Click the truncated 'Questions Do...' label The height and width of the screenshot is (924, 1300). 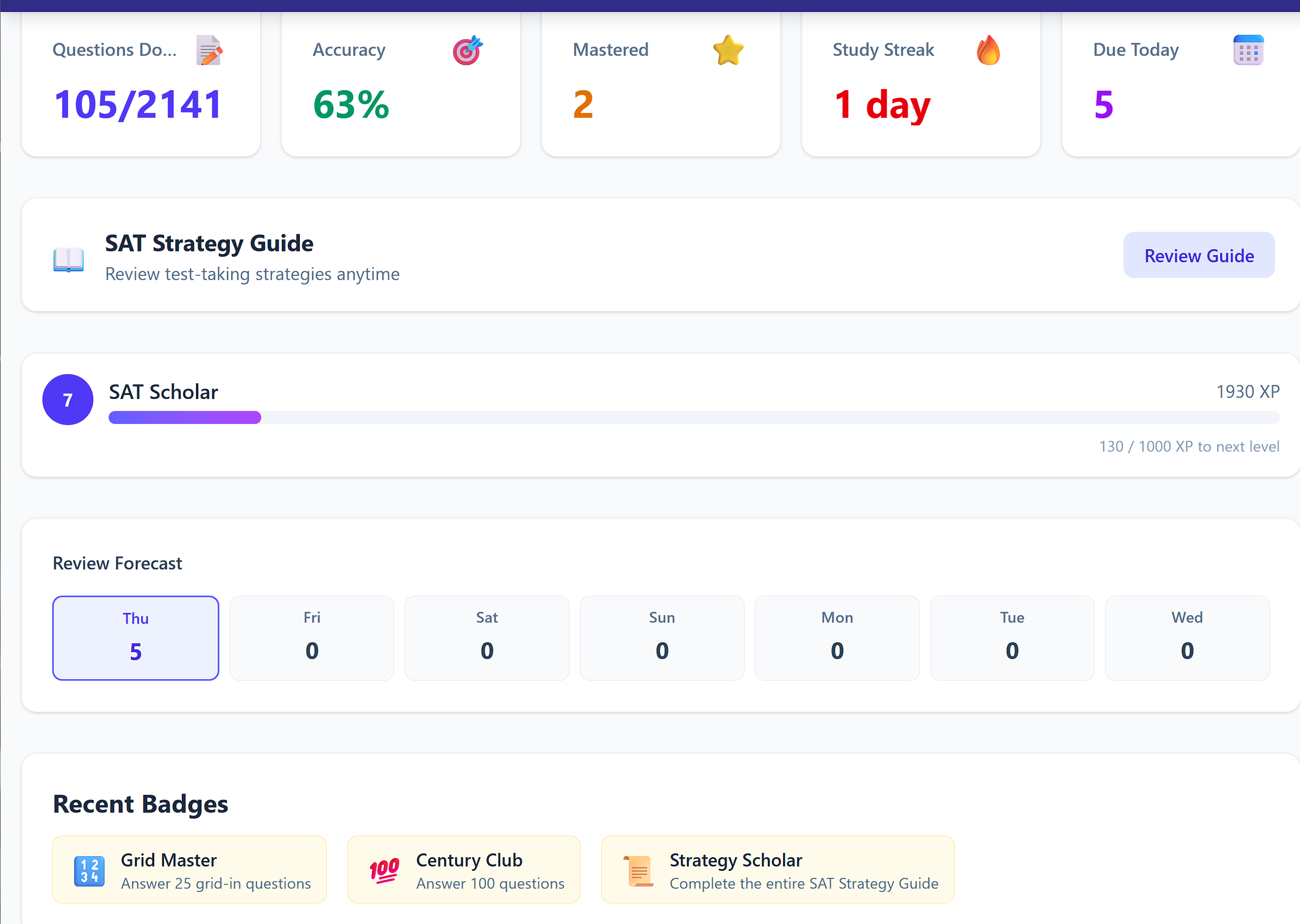pyautogui.click(x=115, y=50)
